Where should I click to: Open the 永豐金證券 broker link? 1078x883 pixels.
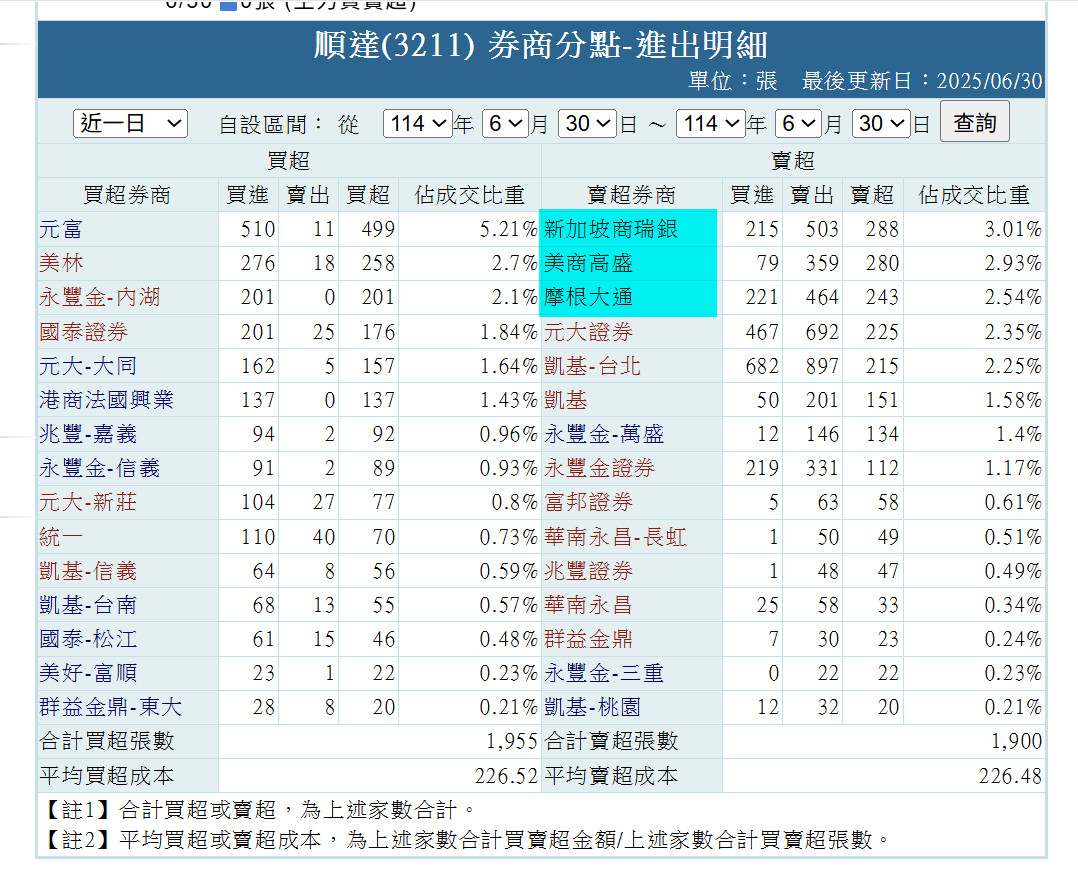pyautogui.click(x=599, y=468)
